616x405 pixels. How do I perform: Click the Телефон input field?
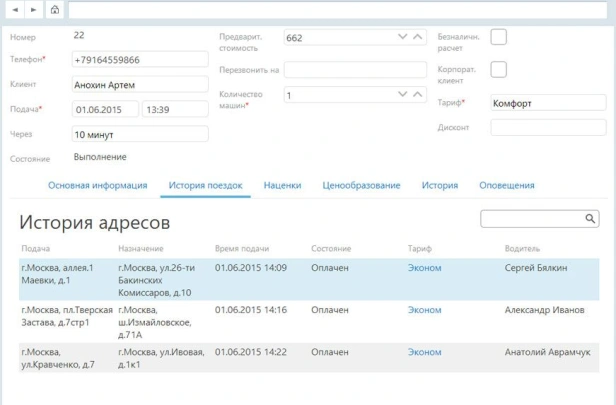(139, 60)
